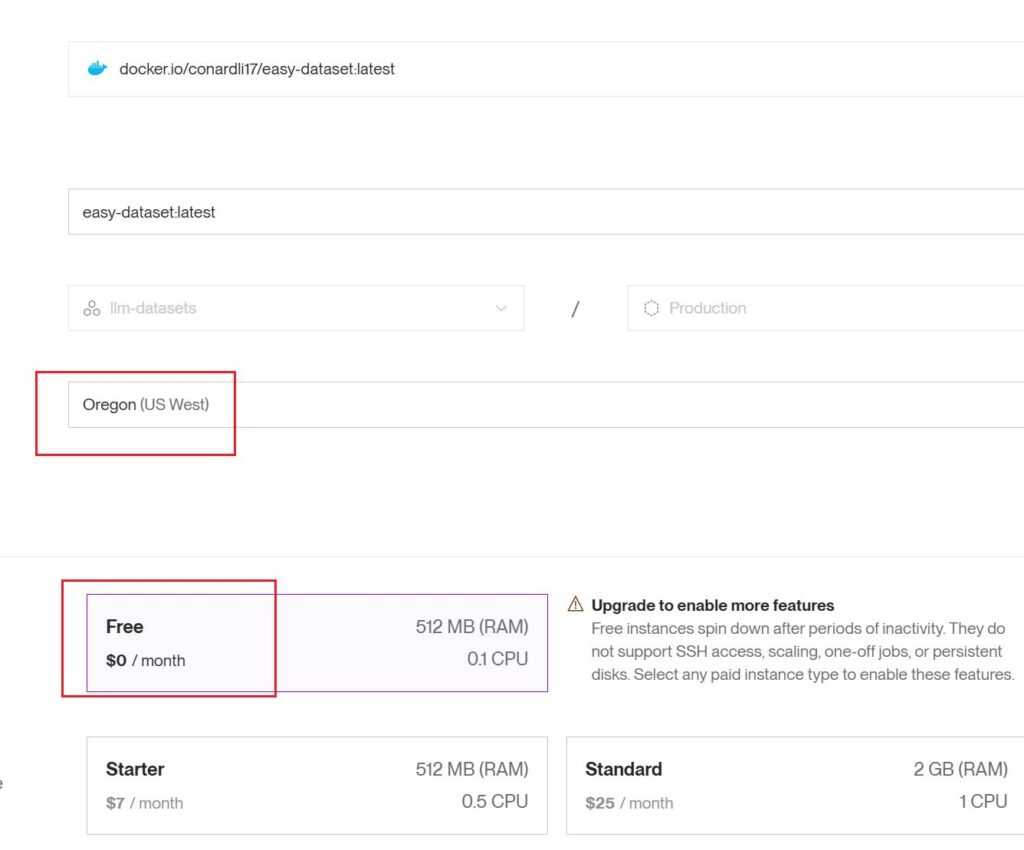The height and width of the screenshot is (850, 1024).
Task: Click the 0.5 CPU label on Starter plan
Action: 494,801
